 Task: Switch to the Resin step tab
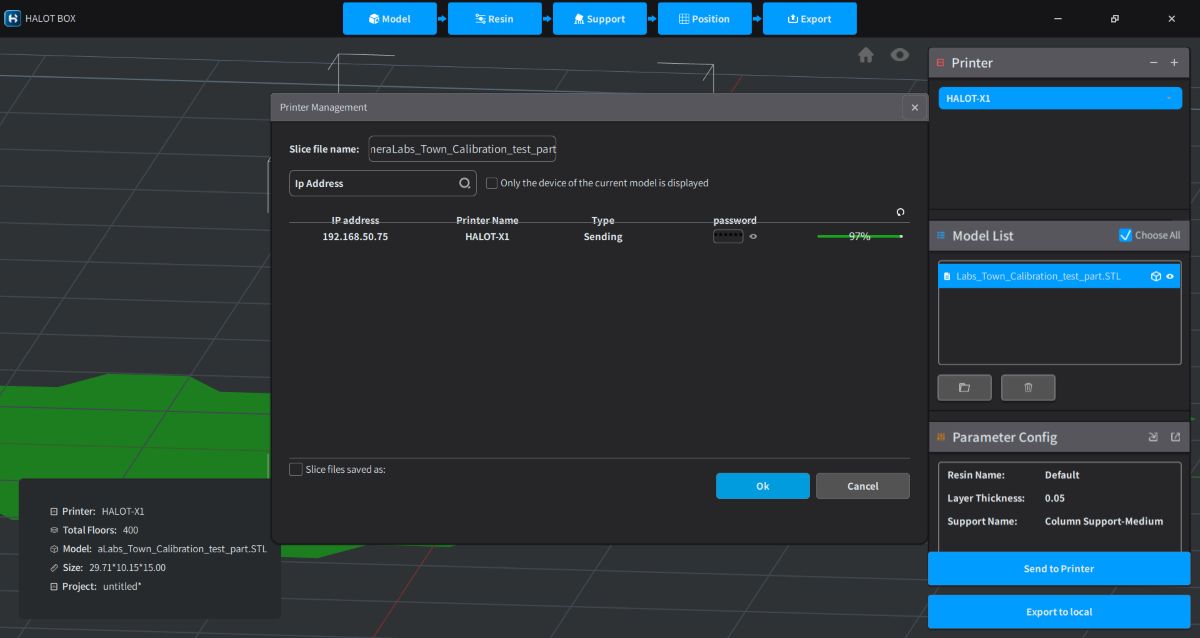coord(495,18)
